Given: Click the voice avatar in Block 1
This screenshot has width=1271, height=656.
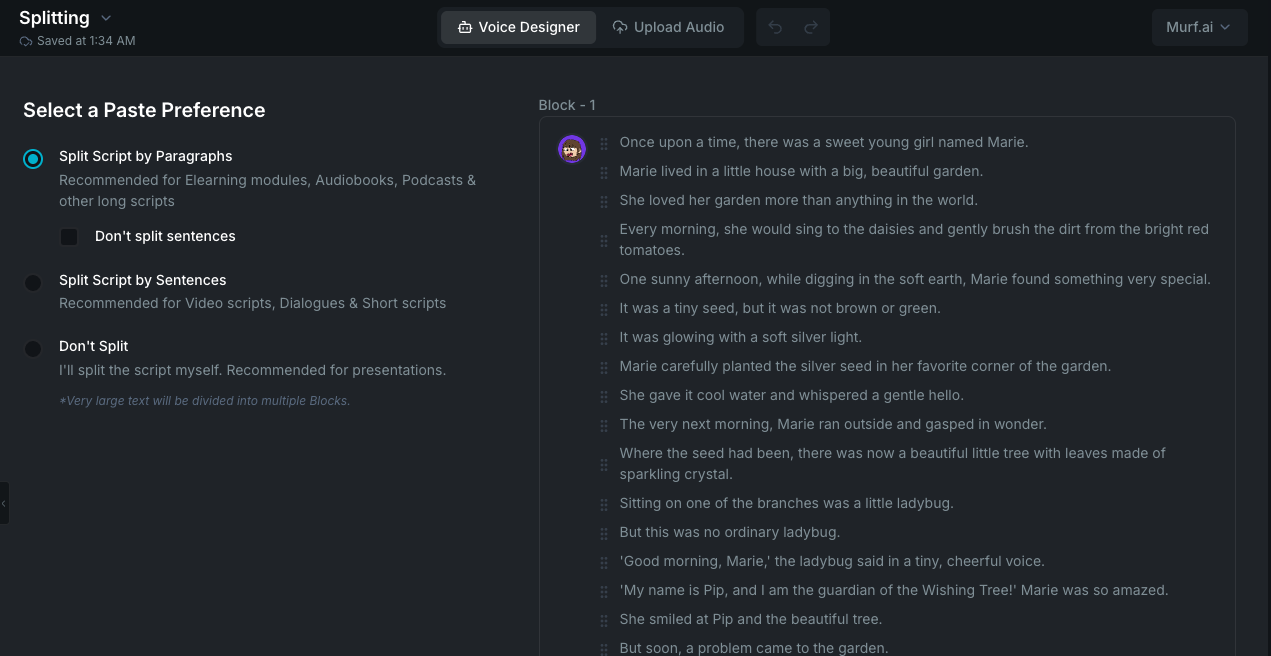Looking at the screenshot, I should point(572,150).
